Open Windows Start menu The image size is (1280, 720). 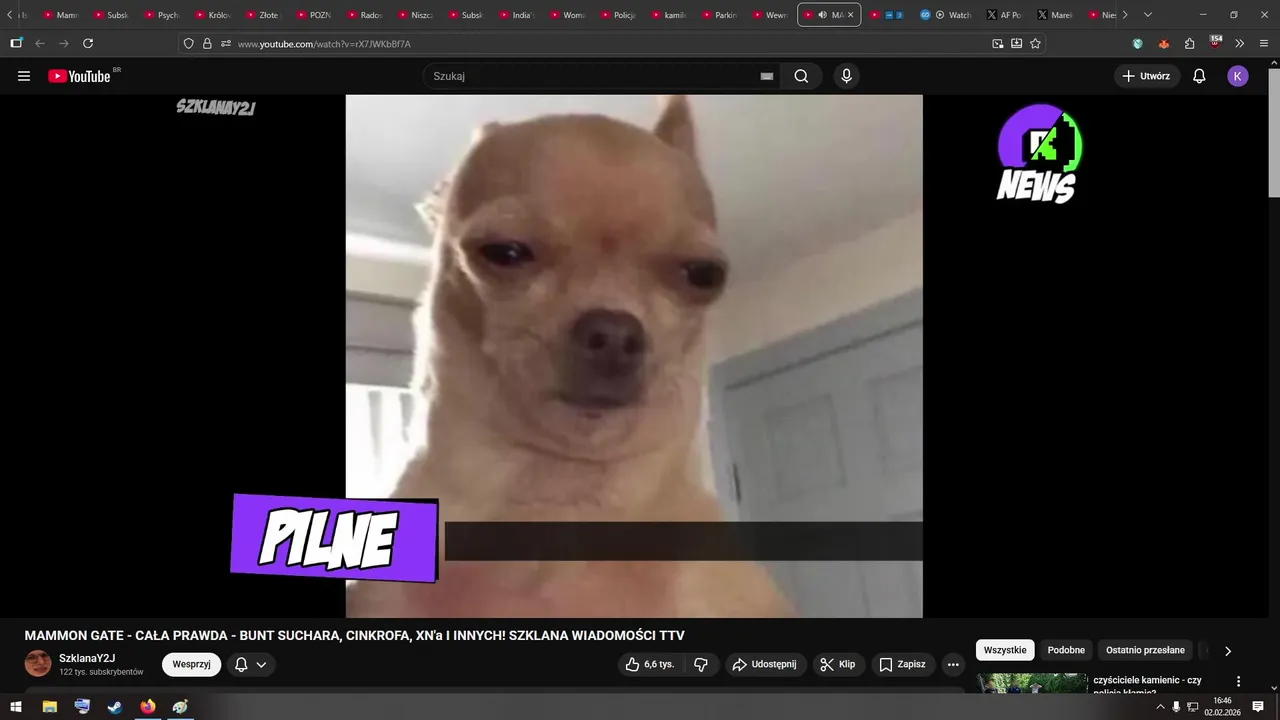coord(16,707)
